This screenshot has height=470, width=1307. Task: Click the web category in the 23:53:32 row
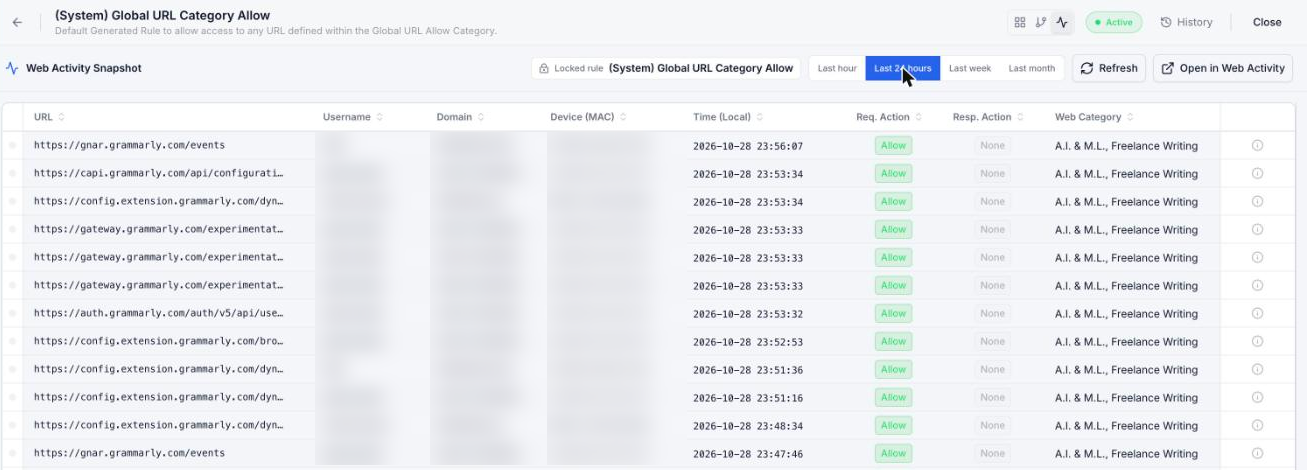point(1126,313)
